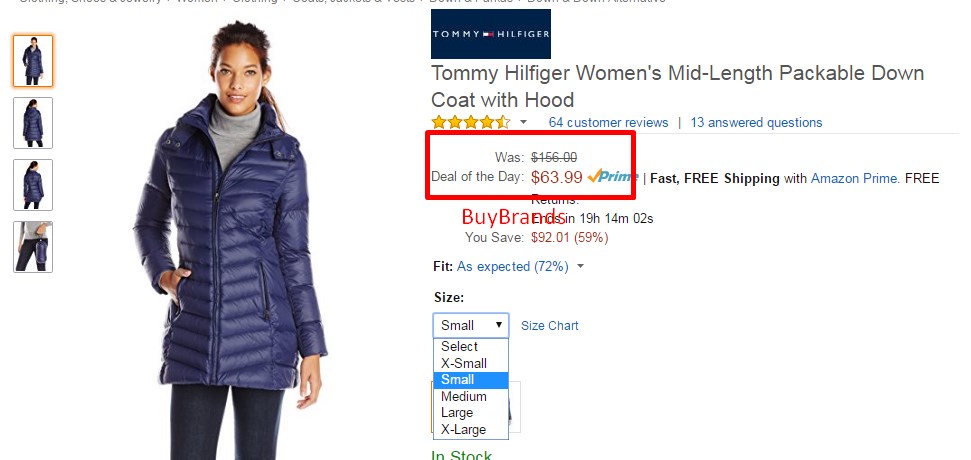Click As expected (72%) fit link

pyautogui.click(x=513, y=267)
